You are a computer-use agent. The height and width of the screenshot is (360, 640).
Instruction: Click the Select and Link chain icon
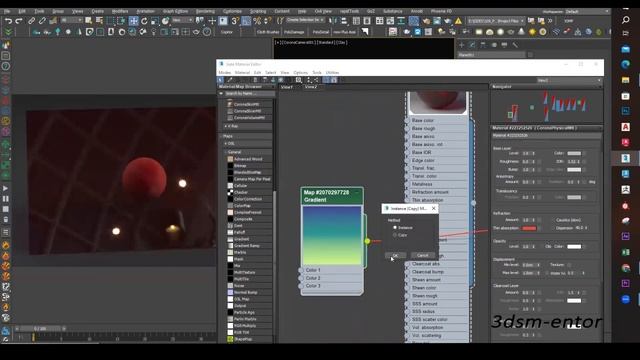click(x=31, y=21)
